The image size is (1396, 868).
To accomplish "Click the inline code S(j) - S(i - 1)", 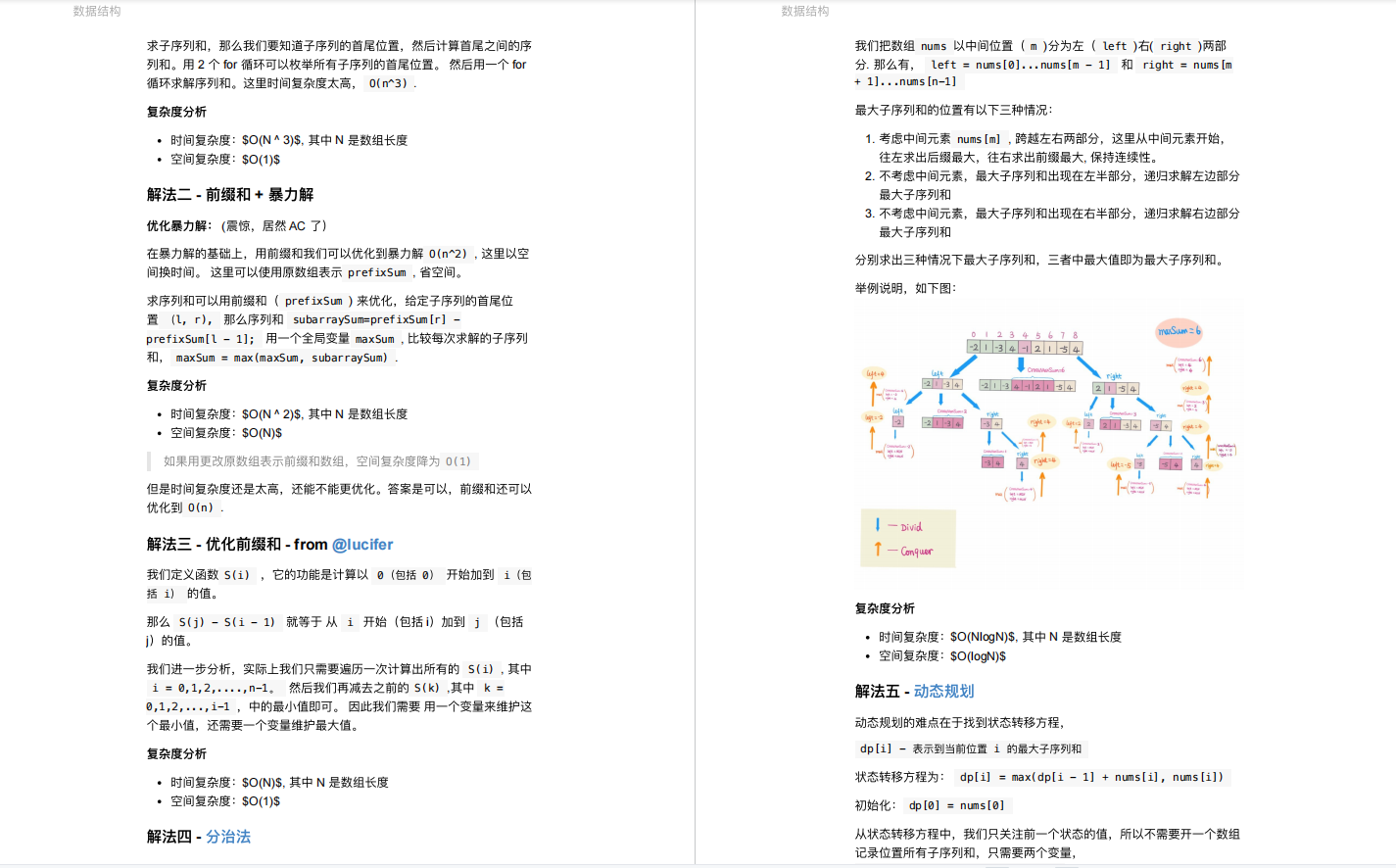I will pyautogui.click(x=227, y=622).
